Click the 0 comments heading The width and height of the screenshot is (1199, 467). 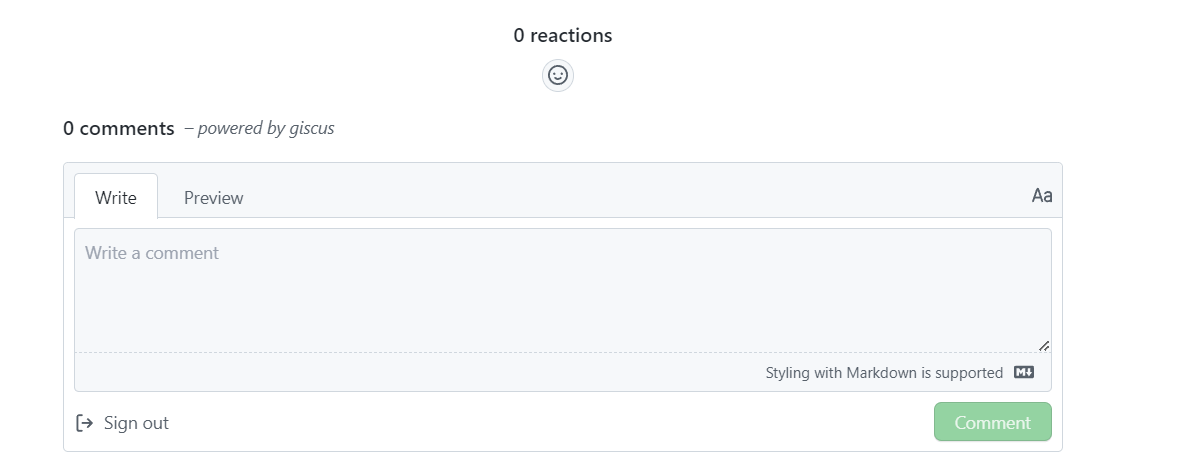pyautogui.click(x=118, y=128)
